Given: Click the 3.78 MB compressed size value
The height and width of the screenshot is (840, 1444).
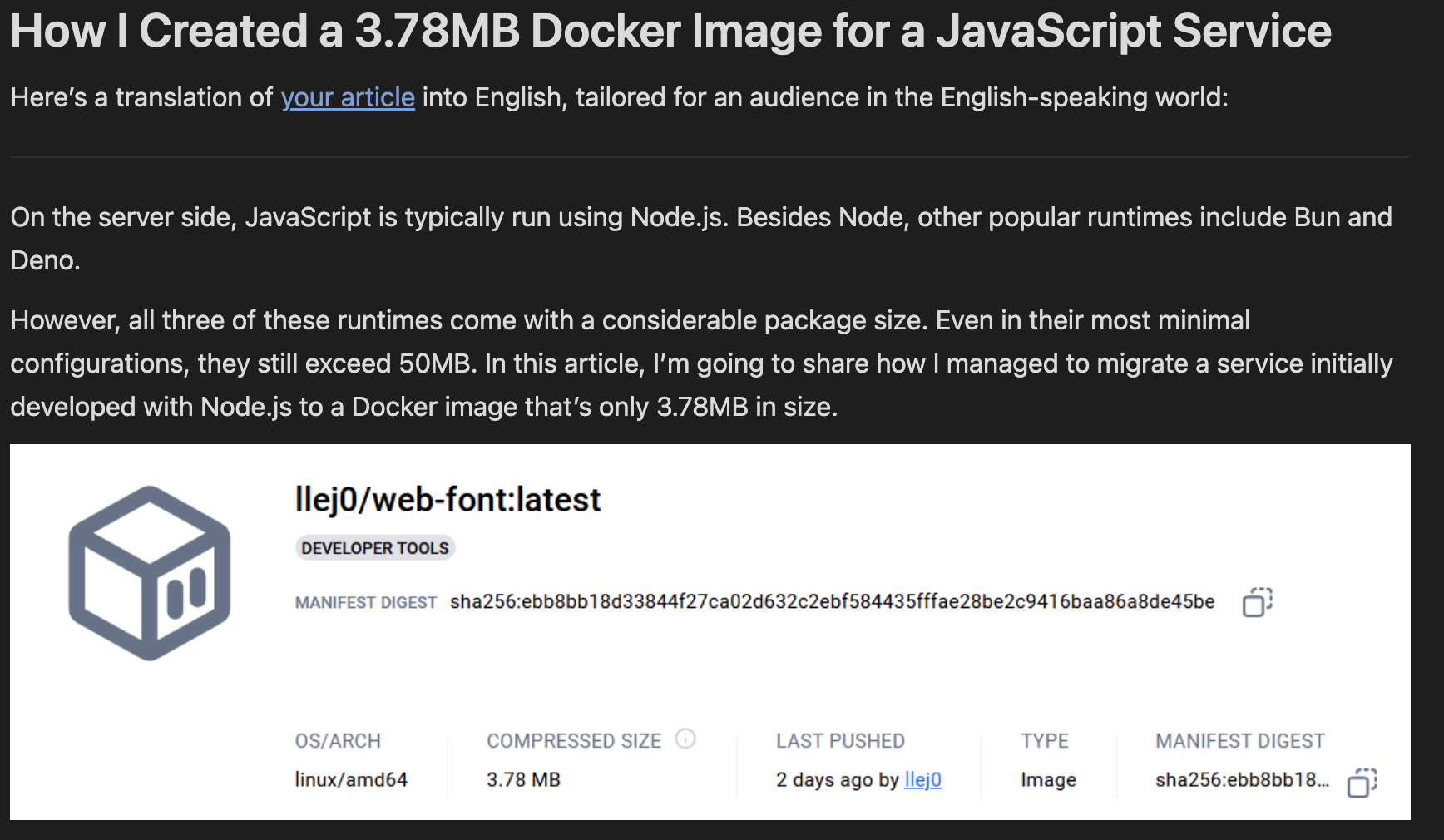Looking at the screenshot, I should point(523,780).
